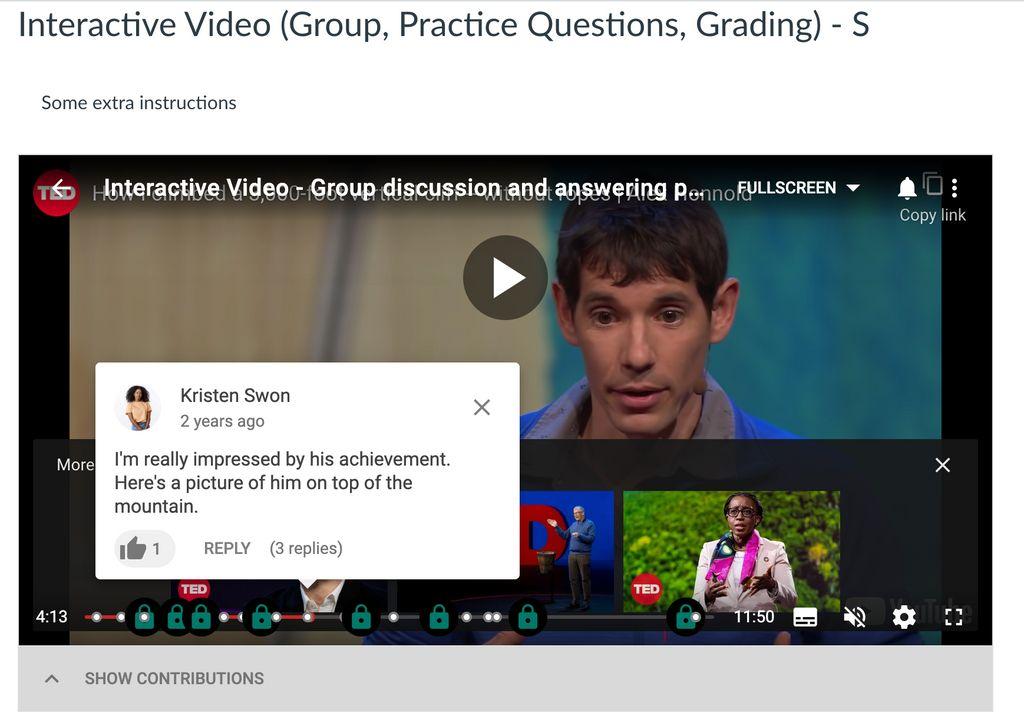Unmute the video with the speaker icon
The height and width of the screenshot is (725, 1024).
(854, 617)
